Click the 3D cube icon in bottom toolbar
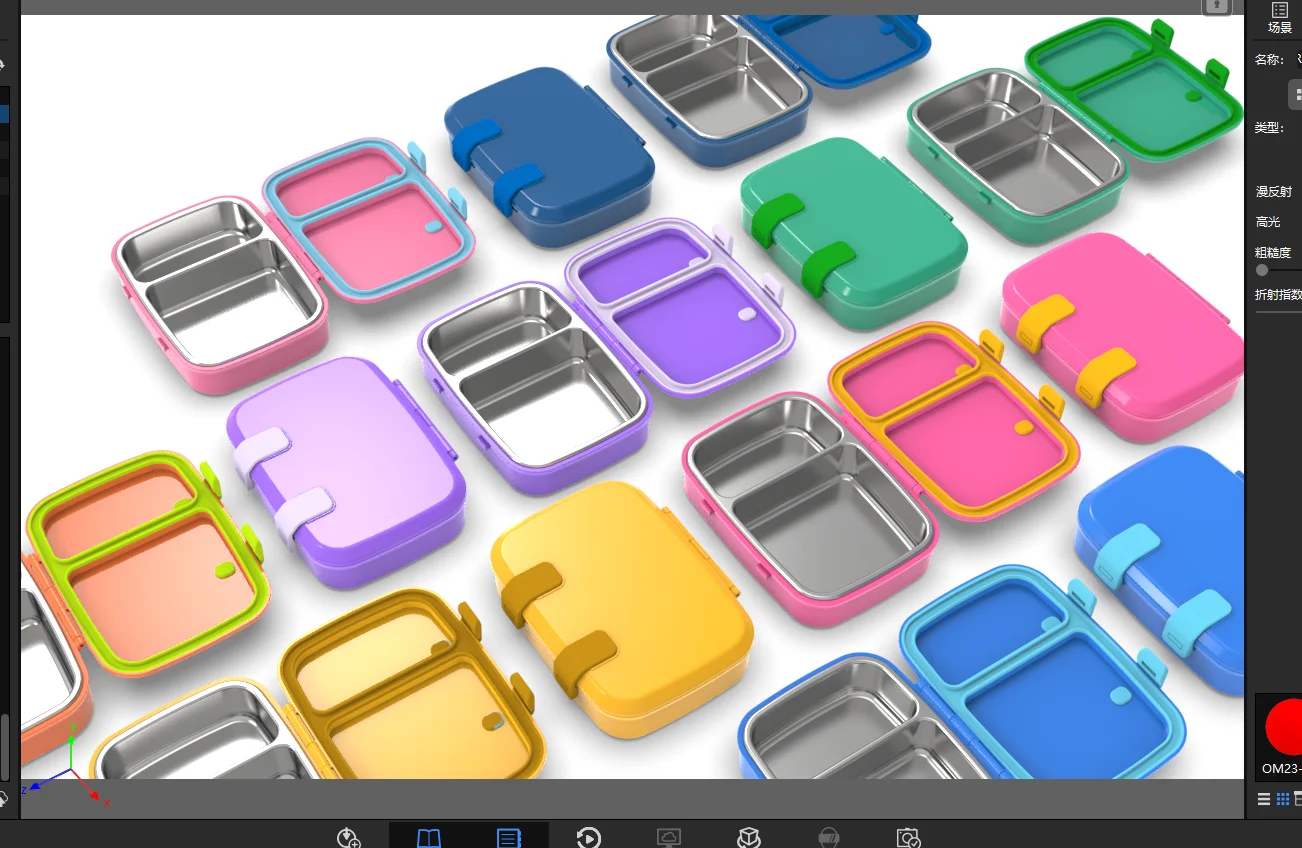The image size is (1302, 848). [748, 838]
